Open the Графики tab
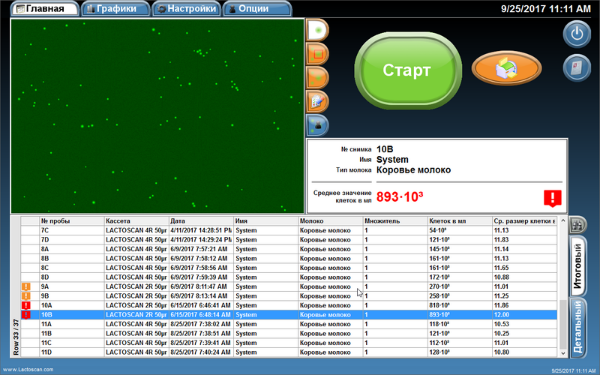The image size is (600, 375). (x=115, y=9)
